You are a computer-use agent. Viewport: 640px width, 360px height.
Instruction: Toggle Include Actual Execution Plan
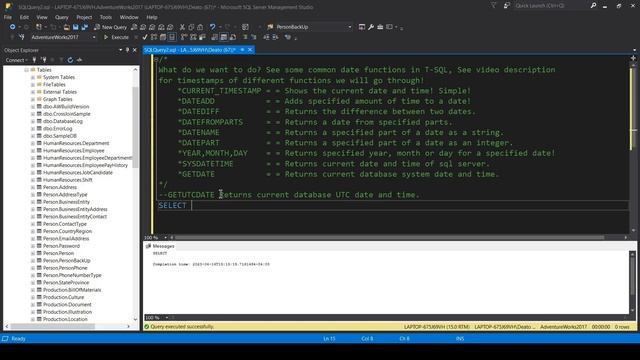pos(184,37)
